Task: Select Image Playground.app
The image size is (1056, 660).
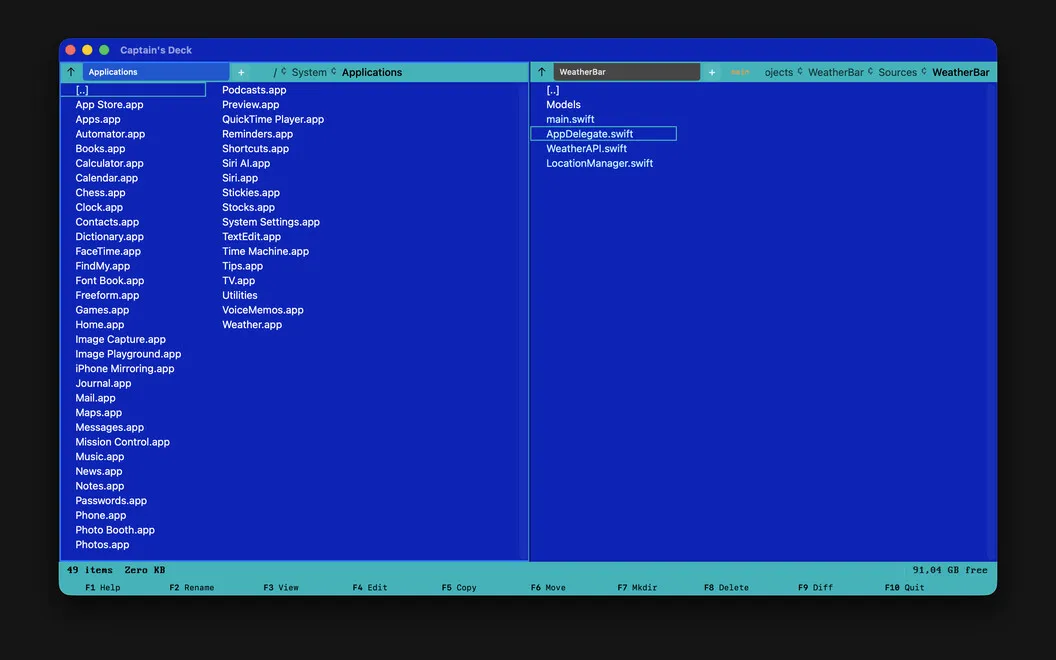Action: pyautogui.click(x=128, y=354)
